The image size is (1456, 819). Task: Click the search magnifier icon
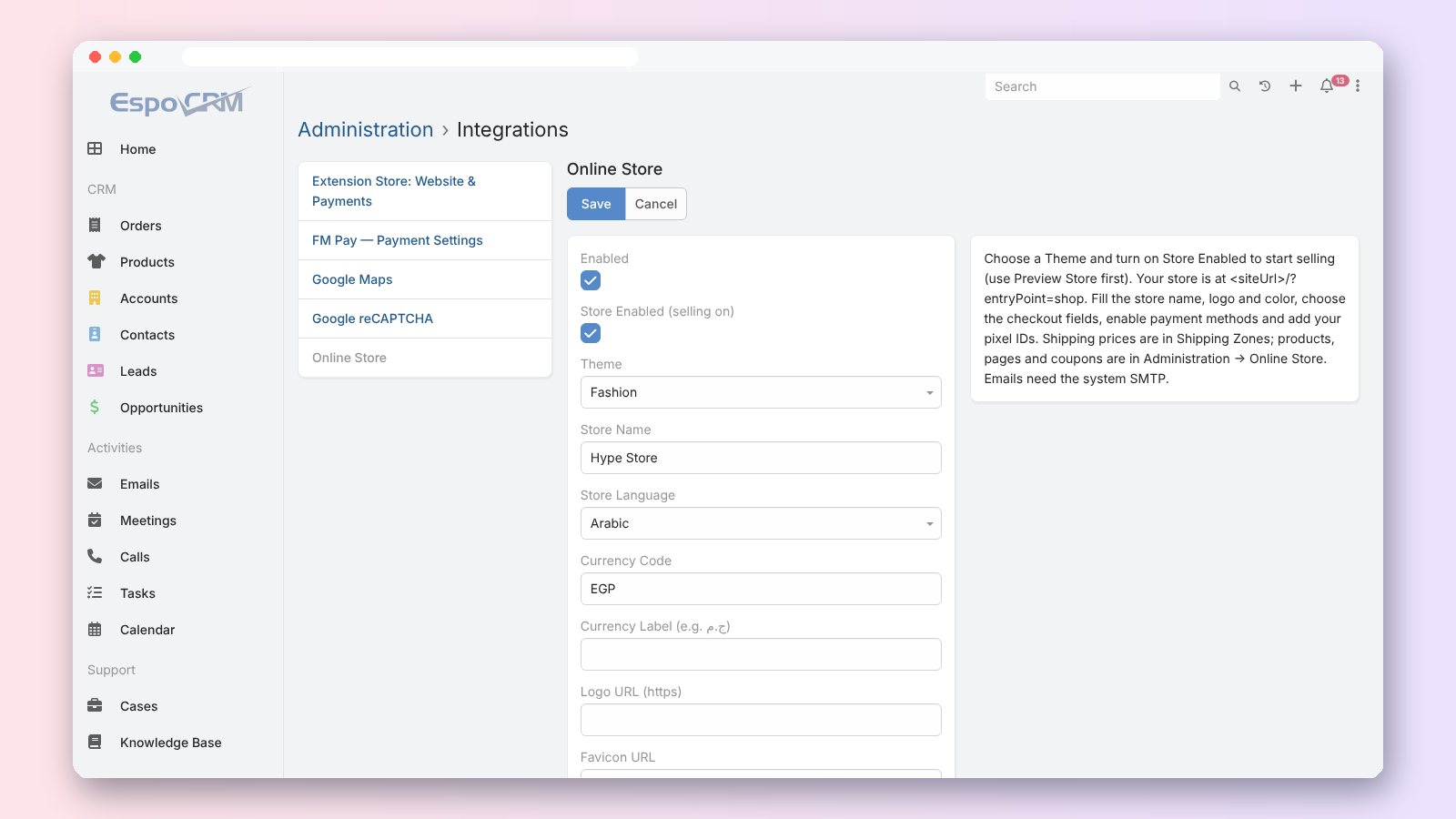[1235, 86]
